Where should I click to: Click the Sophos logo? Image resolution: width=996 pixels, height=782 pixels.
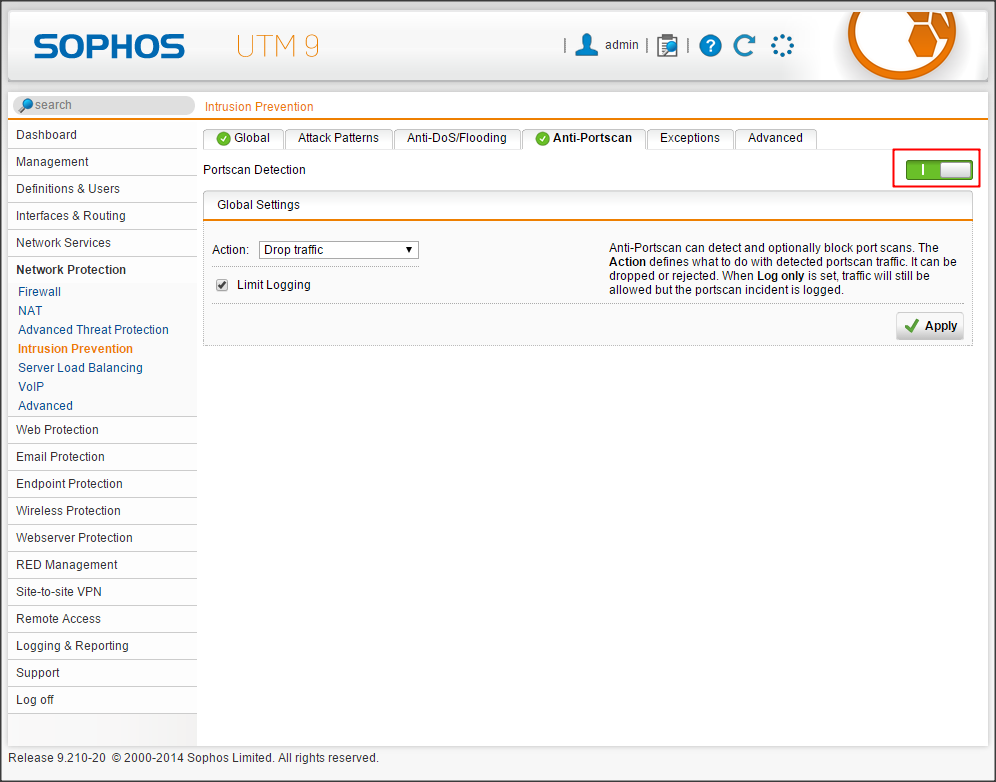point(109,46)
